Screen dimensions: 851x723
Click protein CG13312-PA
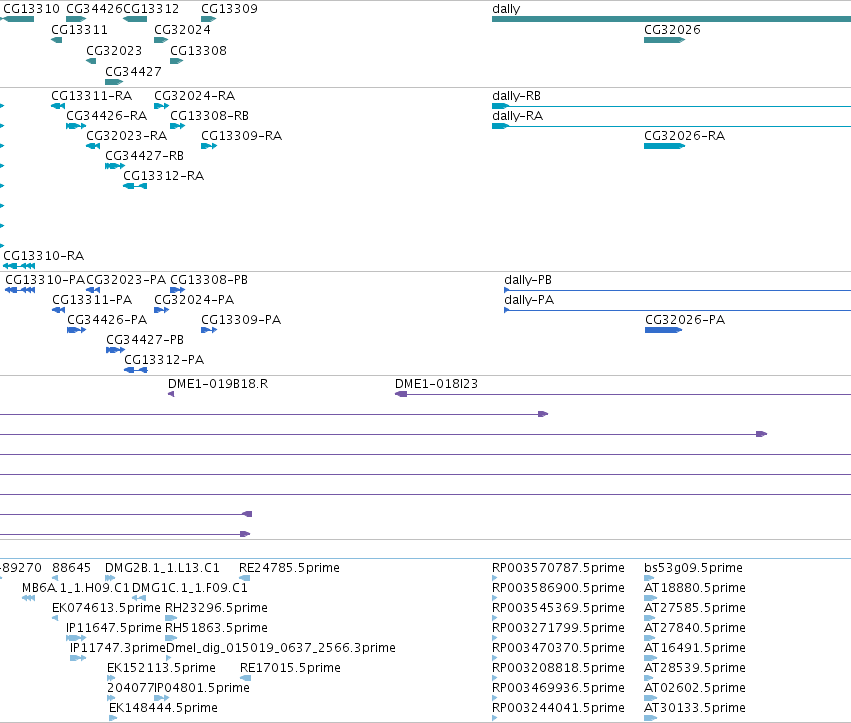point(136,370)
